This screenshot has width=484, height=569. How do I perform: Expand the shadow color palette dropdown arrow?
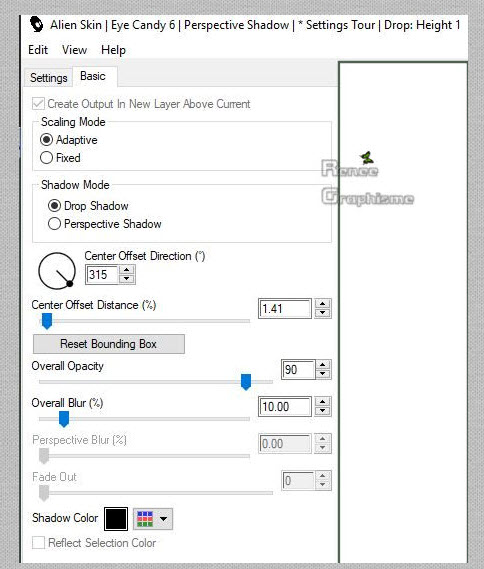164,519
